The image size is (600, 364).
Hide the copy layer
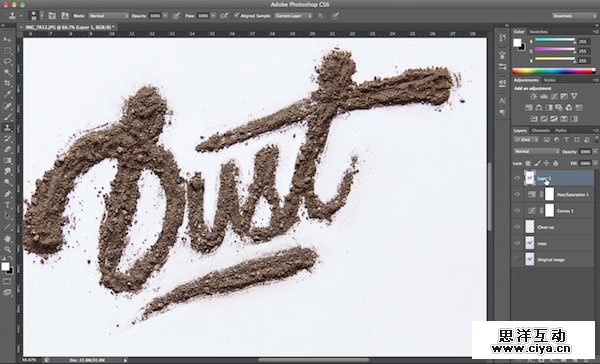point(517,243)
